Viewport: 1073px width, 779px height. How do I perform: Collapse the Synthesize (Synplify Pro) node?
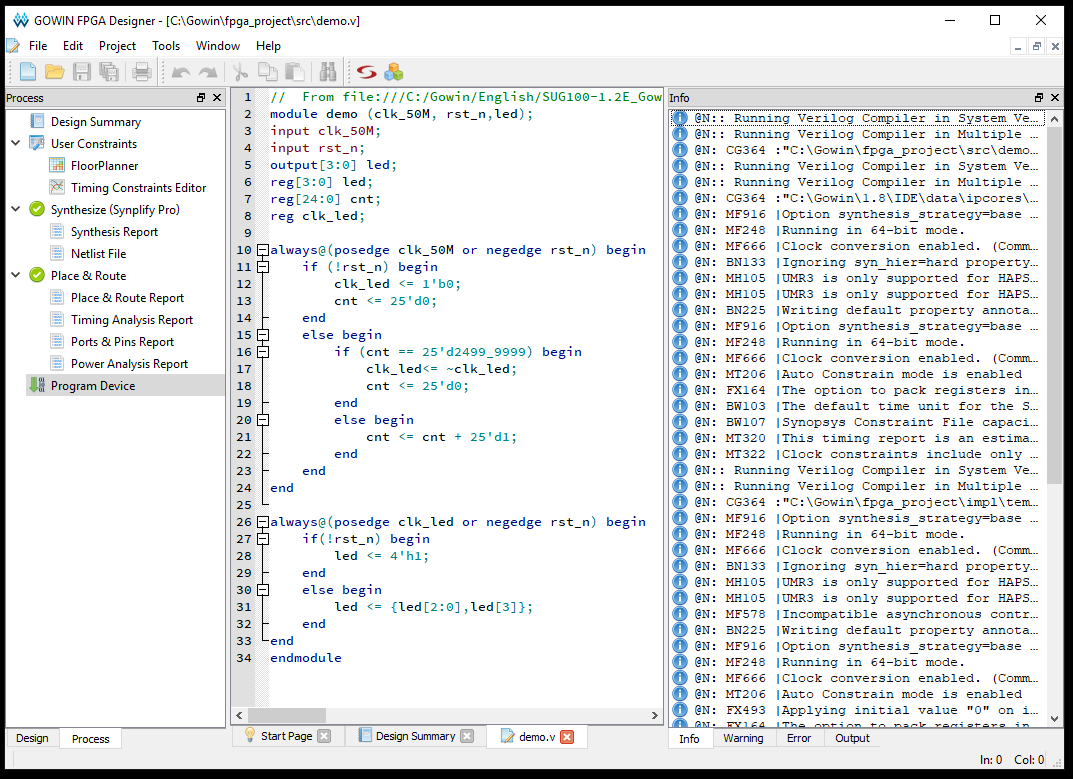tap(15, 210)
